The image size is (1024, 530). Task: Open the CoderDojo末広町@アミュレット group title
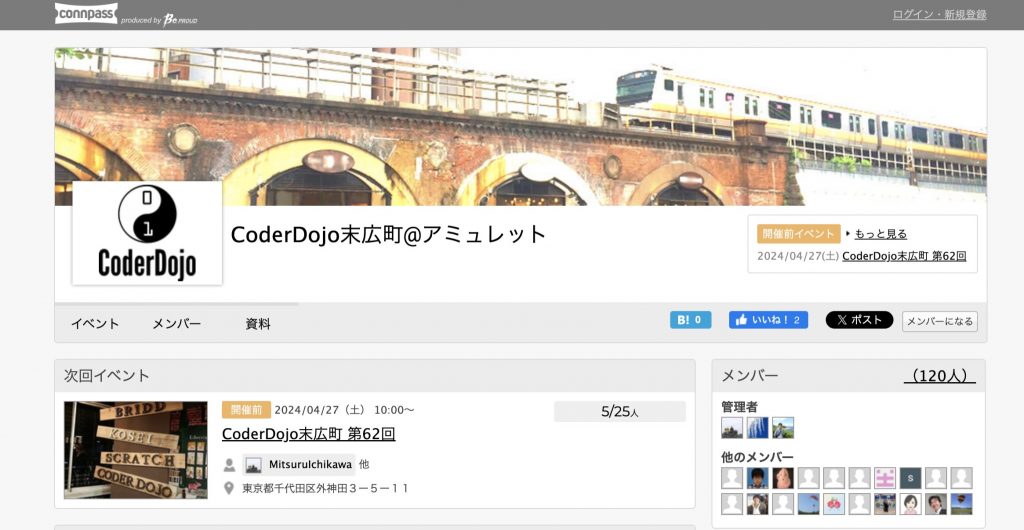(389, 234)
